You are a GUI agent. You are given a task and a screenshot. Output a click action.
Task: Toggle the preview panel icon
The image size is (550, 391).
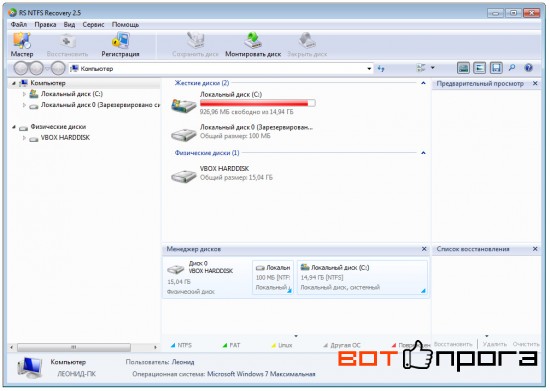(x=463, y=68)
